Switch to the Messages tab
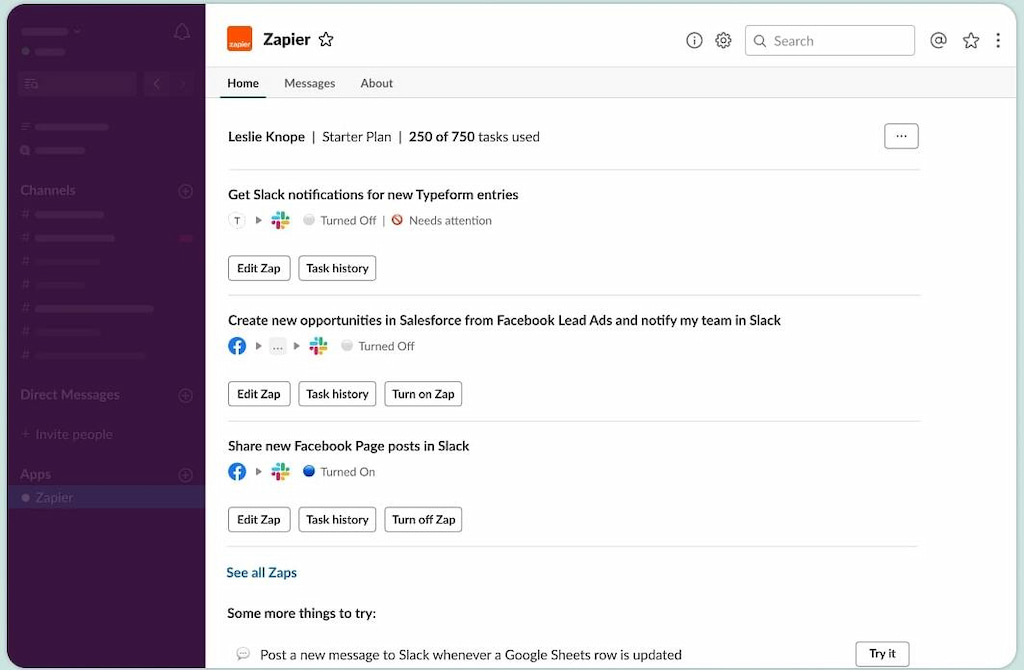This screenshot has height=670, width=1024. tap(309, 83)
